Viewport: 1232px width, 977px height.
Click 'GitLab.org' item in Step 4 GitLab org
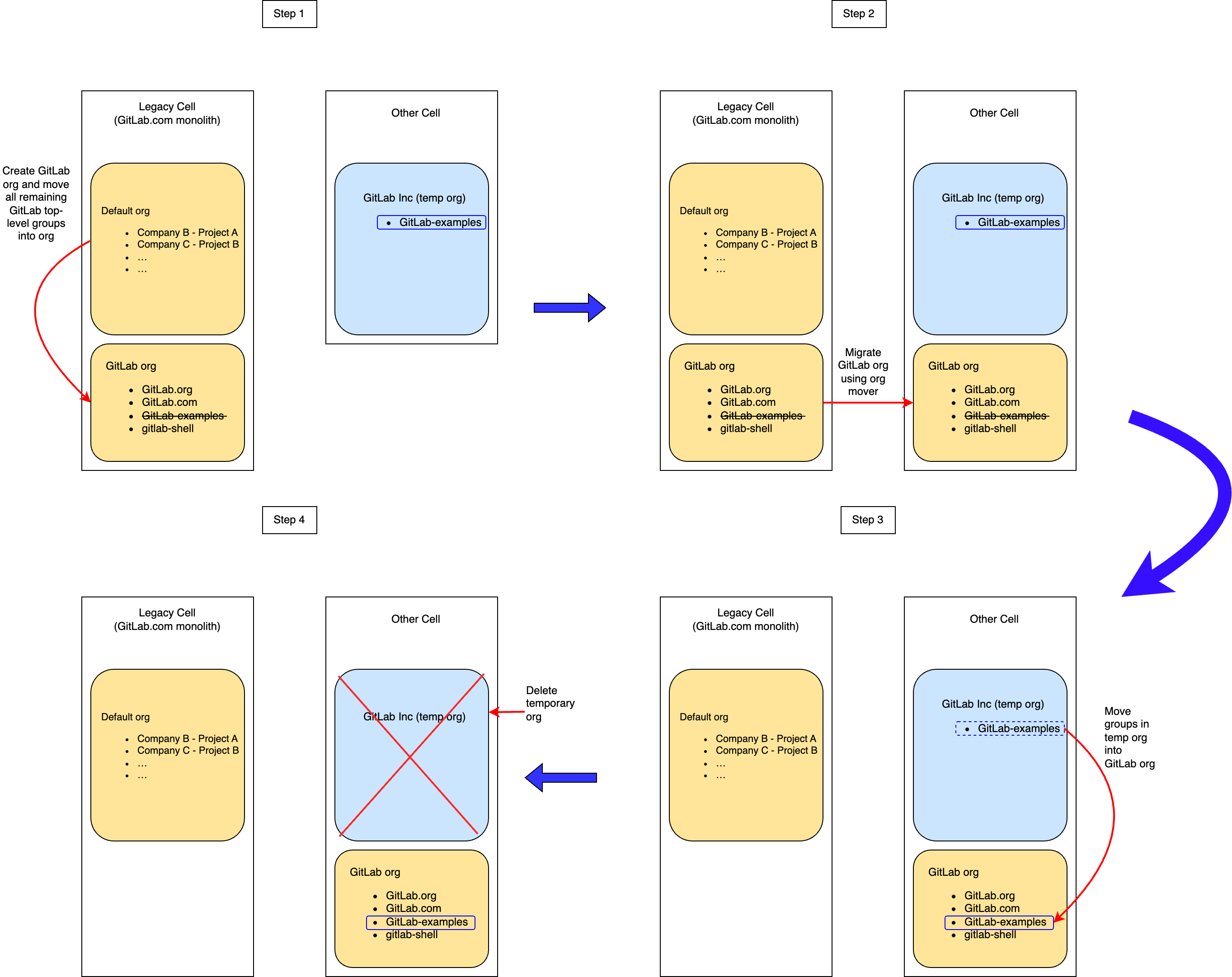coord(411,896)
